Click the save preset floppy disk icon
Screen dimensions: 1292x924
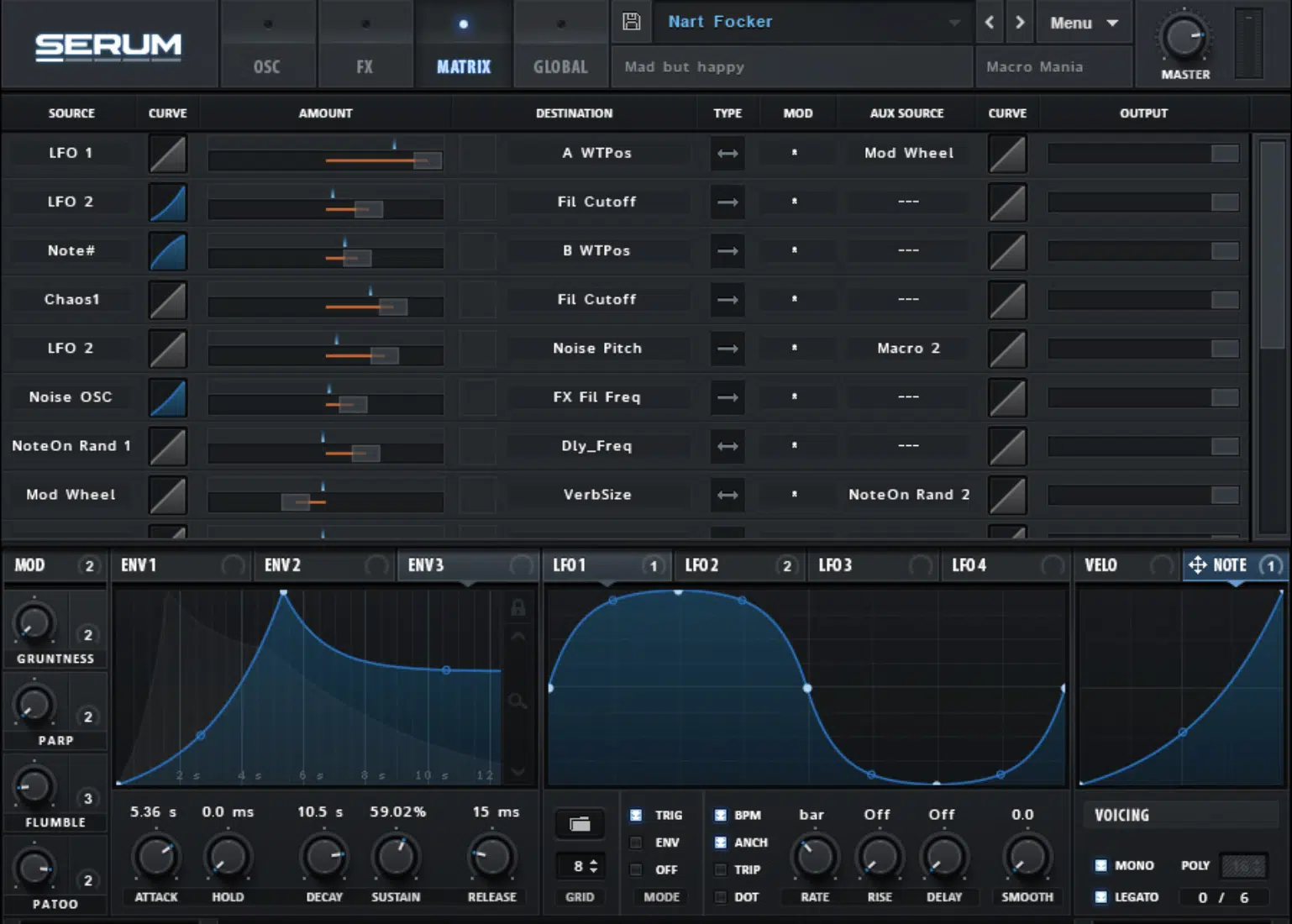tap(631, 22)
